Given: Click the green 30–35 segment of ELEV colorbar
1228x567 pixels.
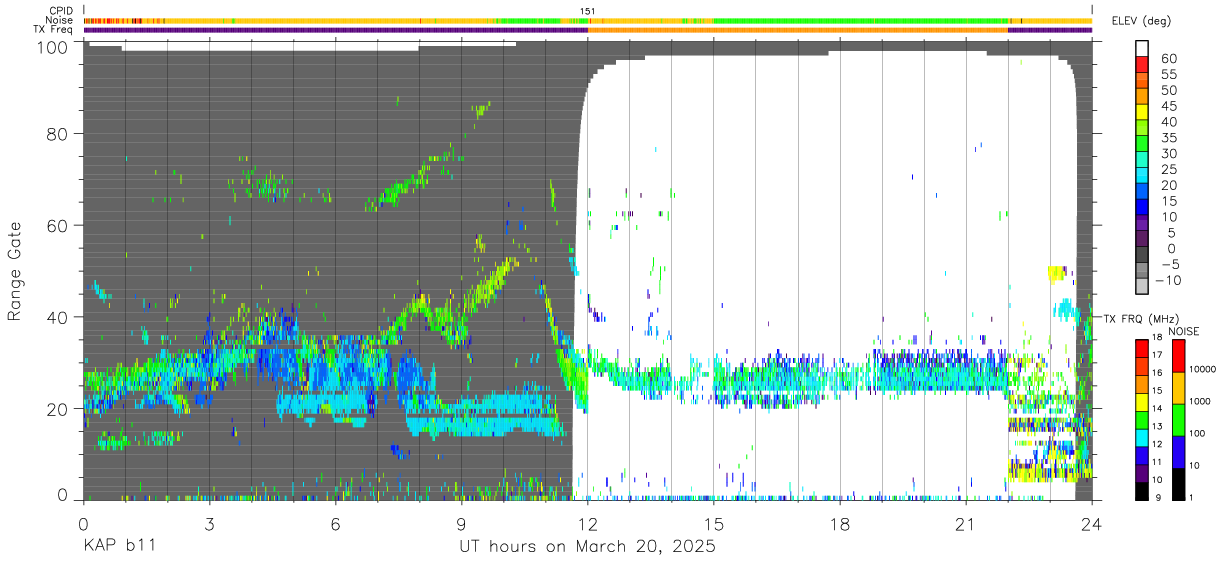Looking at the screenshot, I should pyautogui.click(x=1143, y=145).
